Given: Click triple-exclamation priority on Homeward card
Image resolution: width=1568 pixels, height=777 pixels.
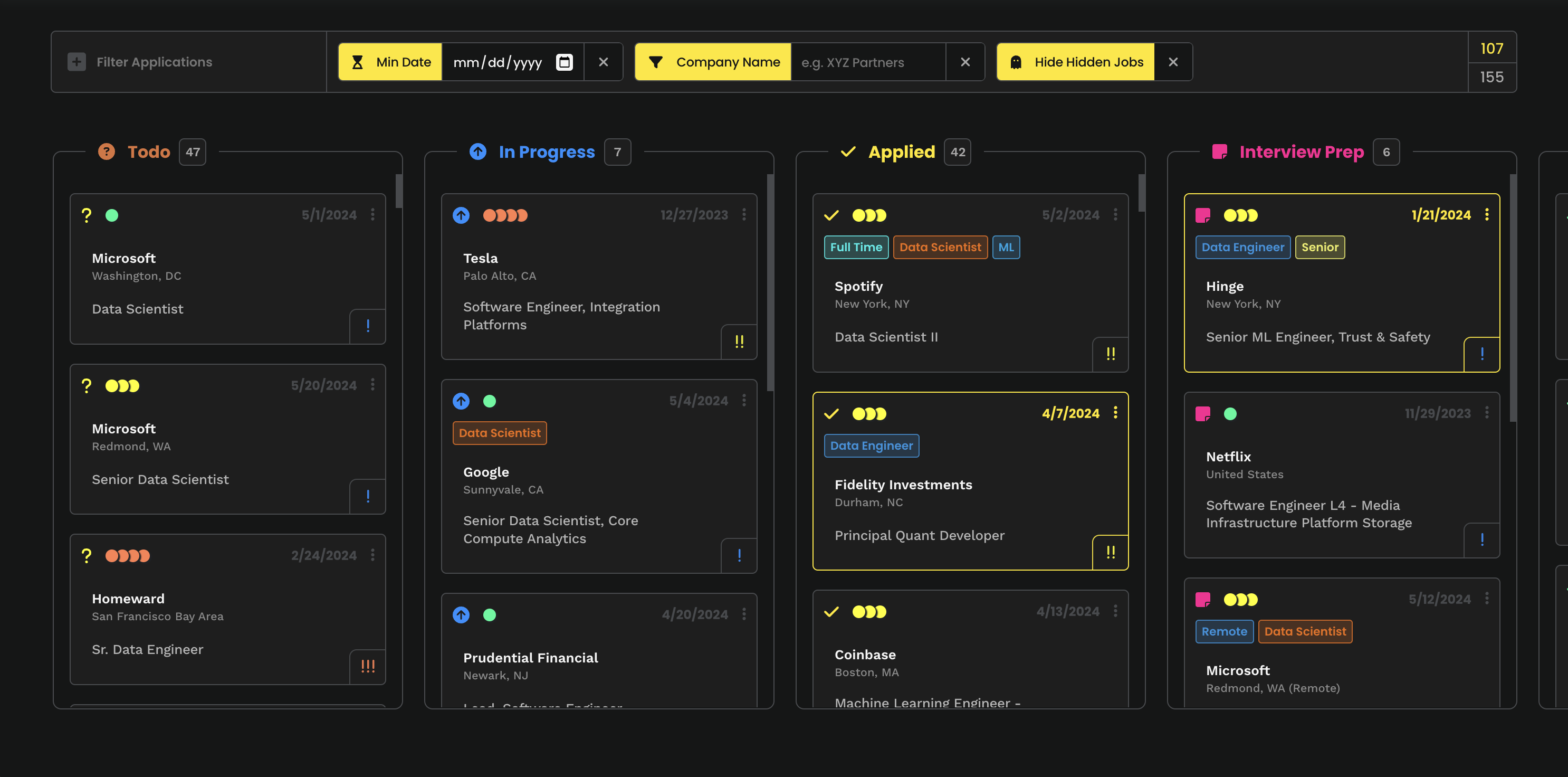Looking at the screenshot, I should pos(368,666).
